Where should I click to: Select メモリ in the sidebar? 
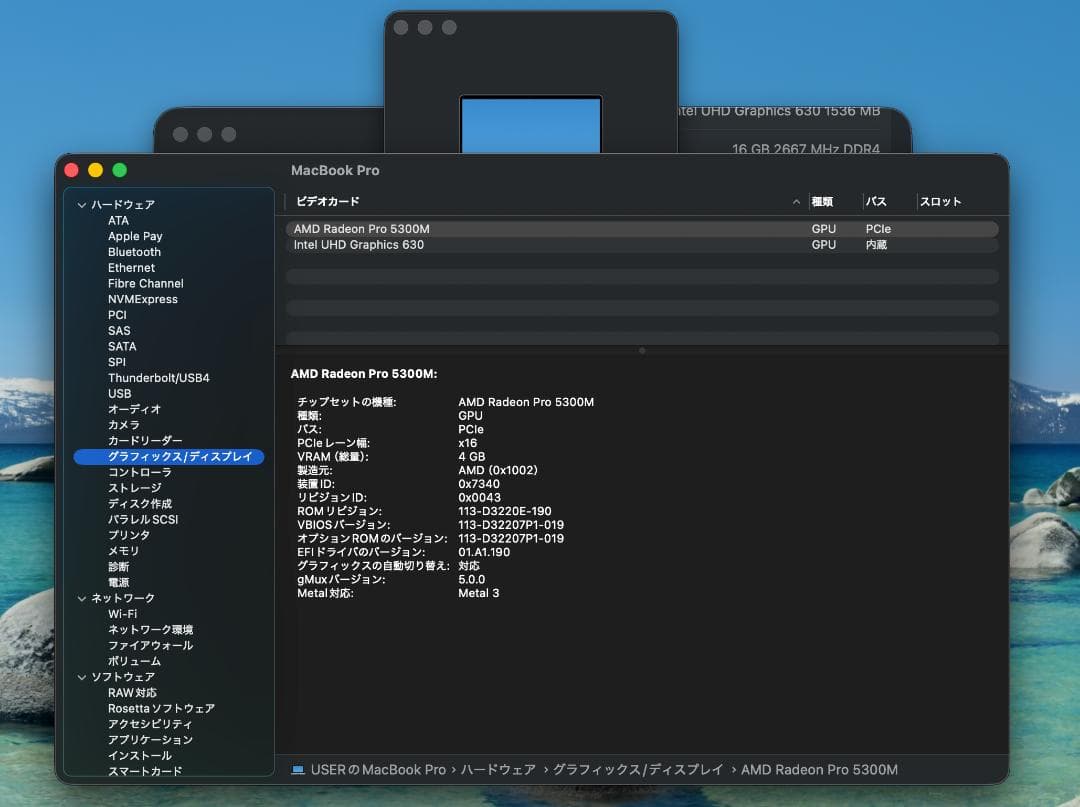pos(124,551)
